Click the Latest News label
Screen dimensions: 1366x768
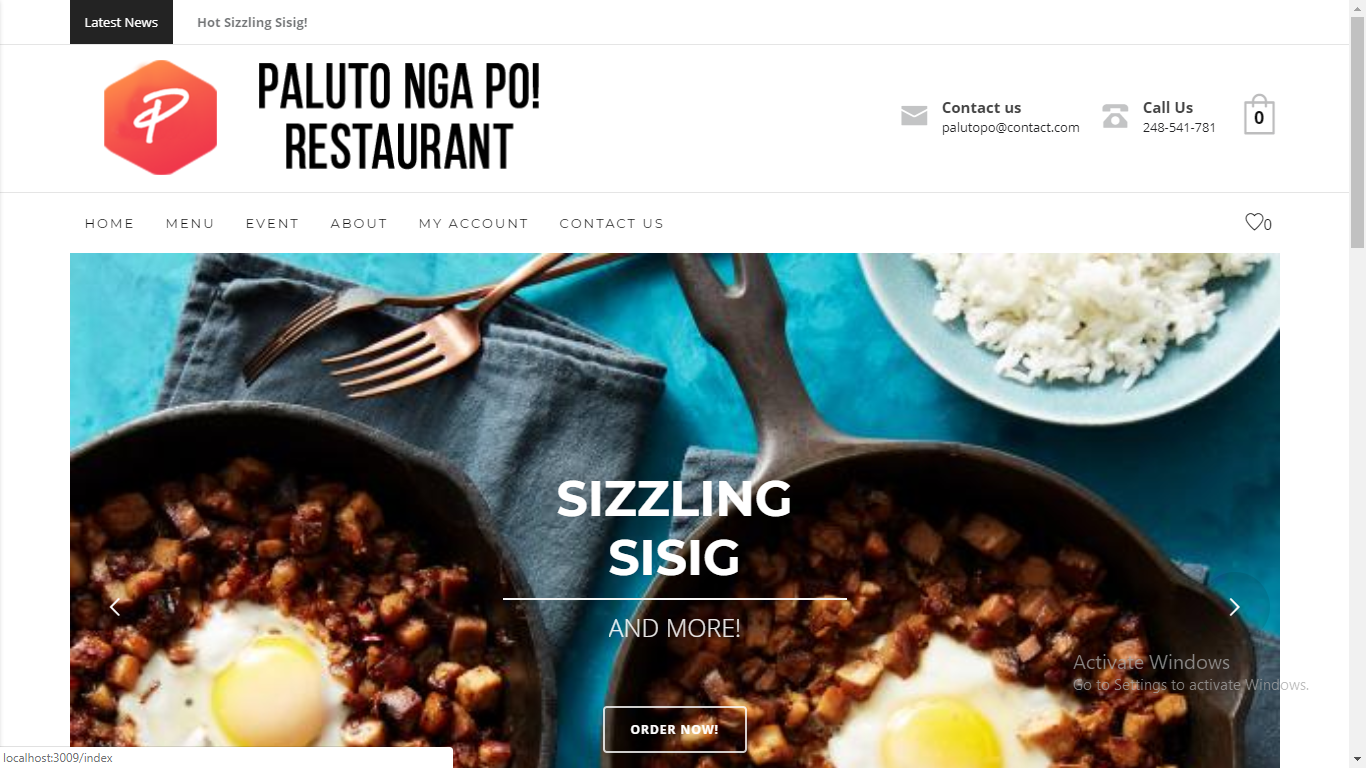coord(121,22)
